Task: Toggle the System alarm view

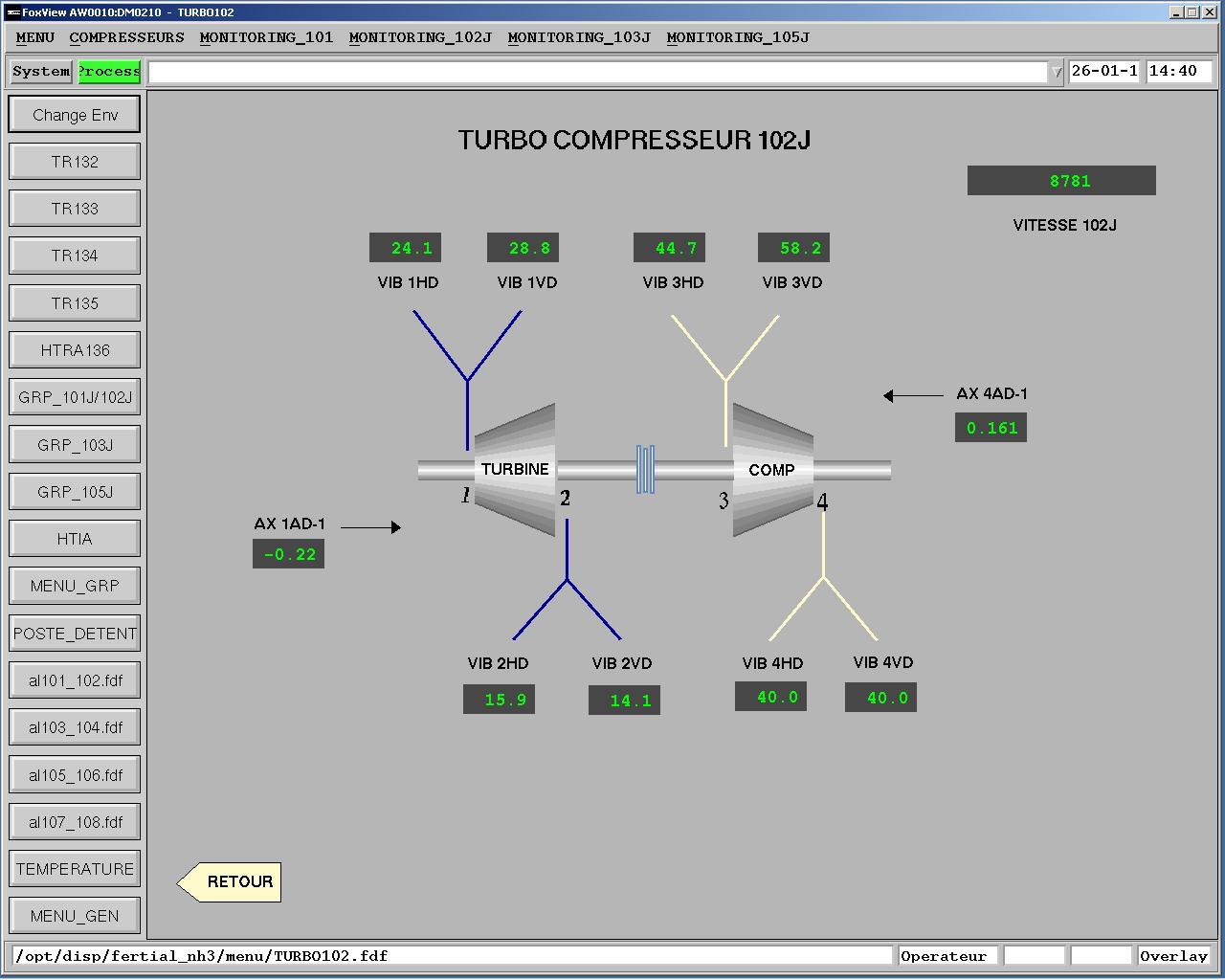Action: 39,71
